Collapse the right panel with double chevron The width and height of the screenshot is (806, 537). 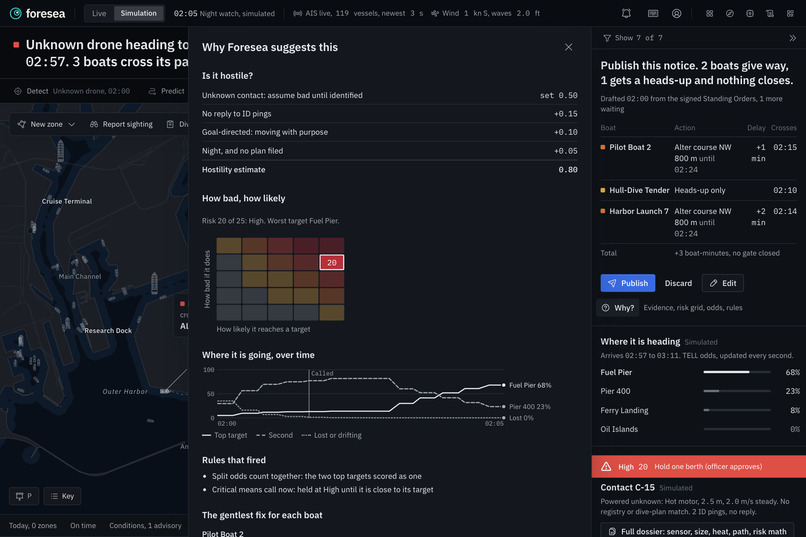point(793,38)
